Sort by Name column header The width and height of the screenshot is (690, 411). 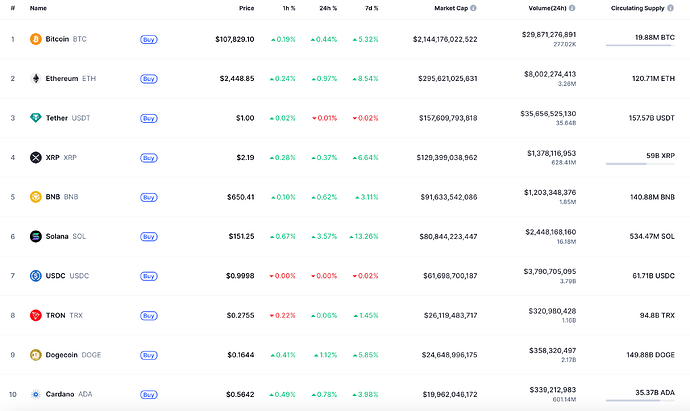38,8
